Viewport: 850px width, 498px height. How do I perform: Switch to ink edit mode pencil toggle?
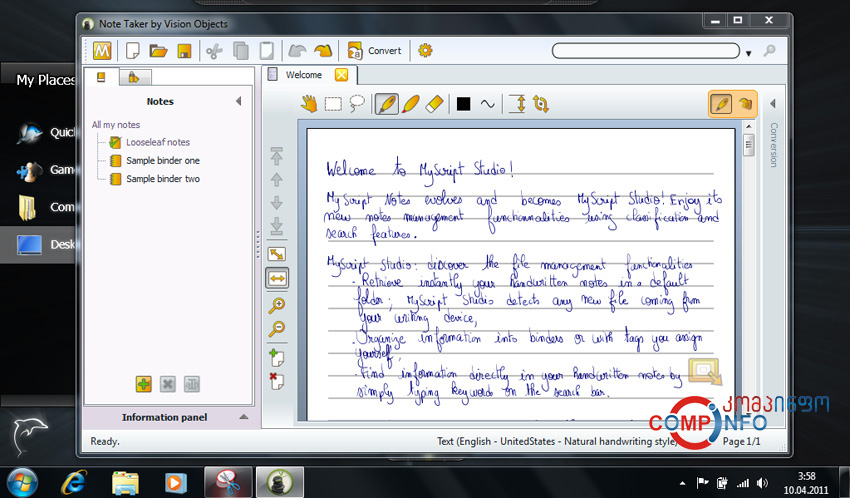(722, 104)
